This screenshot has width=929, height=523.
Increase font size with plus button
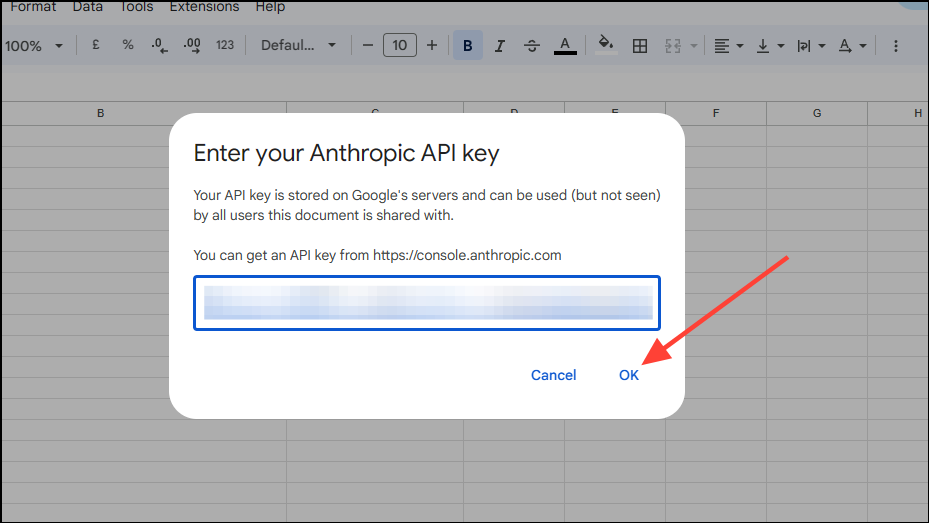(x=432, y=45)
